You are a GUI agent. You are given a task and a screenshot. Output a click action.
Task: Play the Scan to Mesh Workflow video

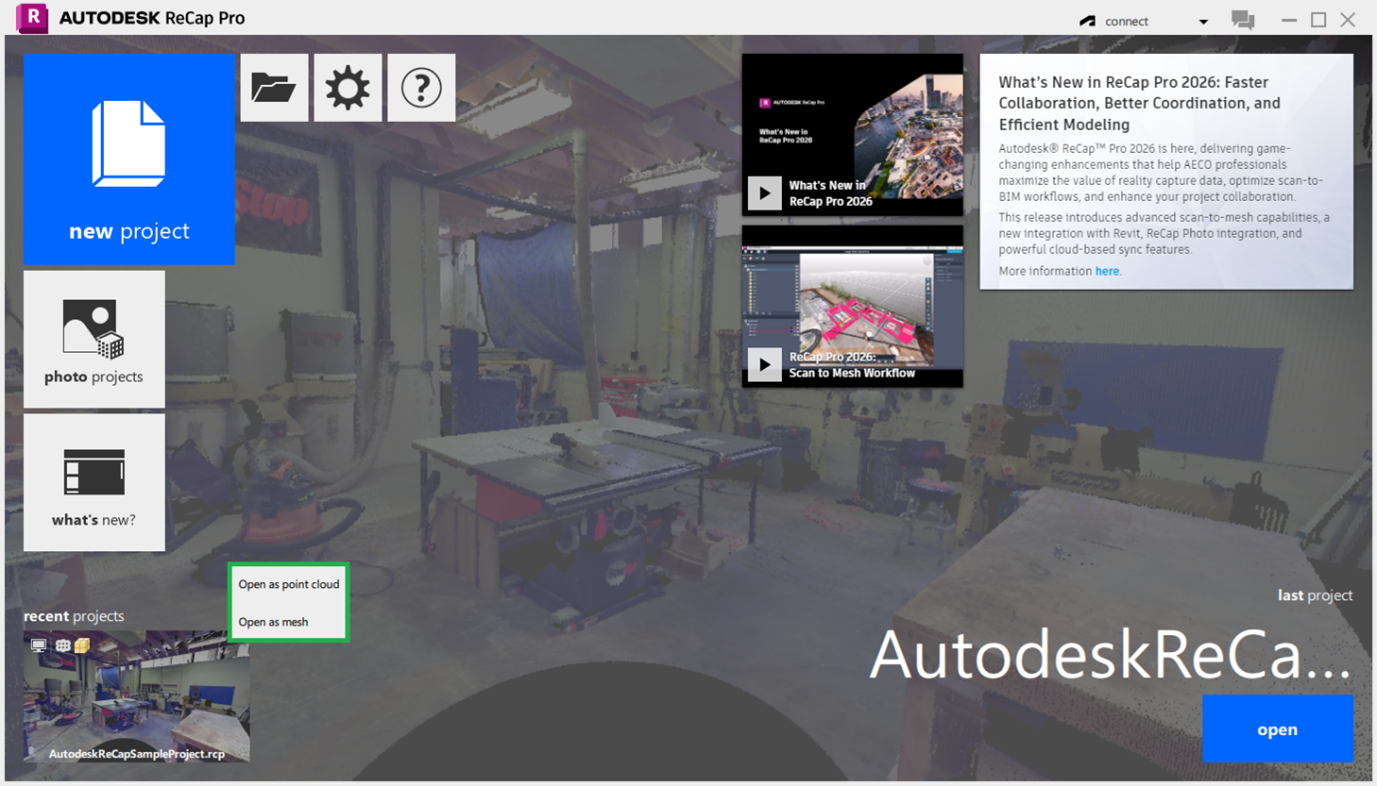point(765,365)
